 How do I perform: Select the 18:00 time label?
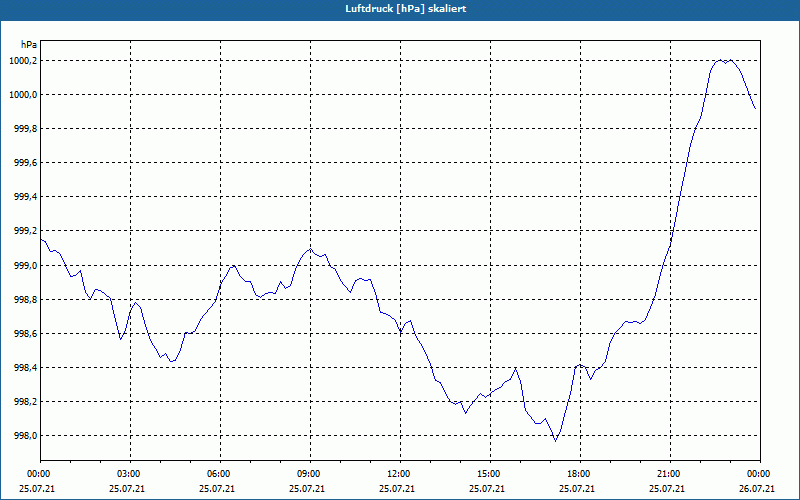pyautogui.click(x=577, y=474)
